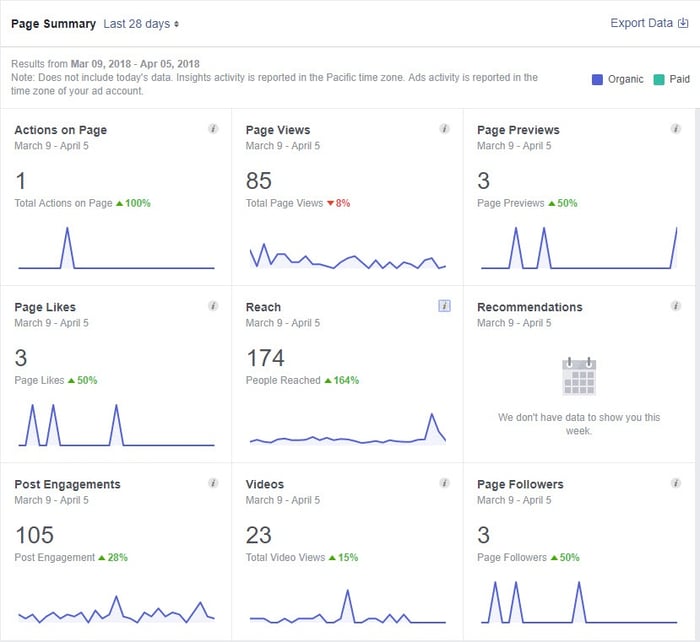Click the info icon on Recommendations card
This screenshot has height=642, width=700.
click(676, 306)
